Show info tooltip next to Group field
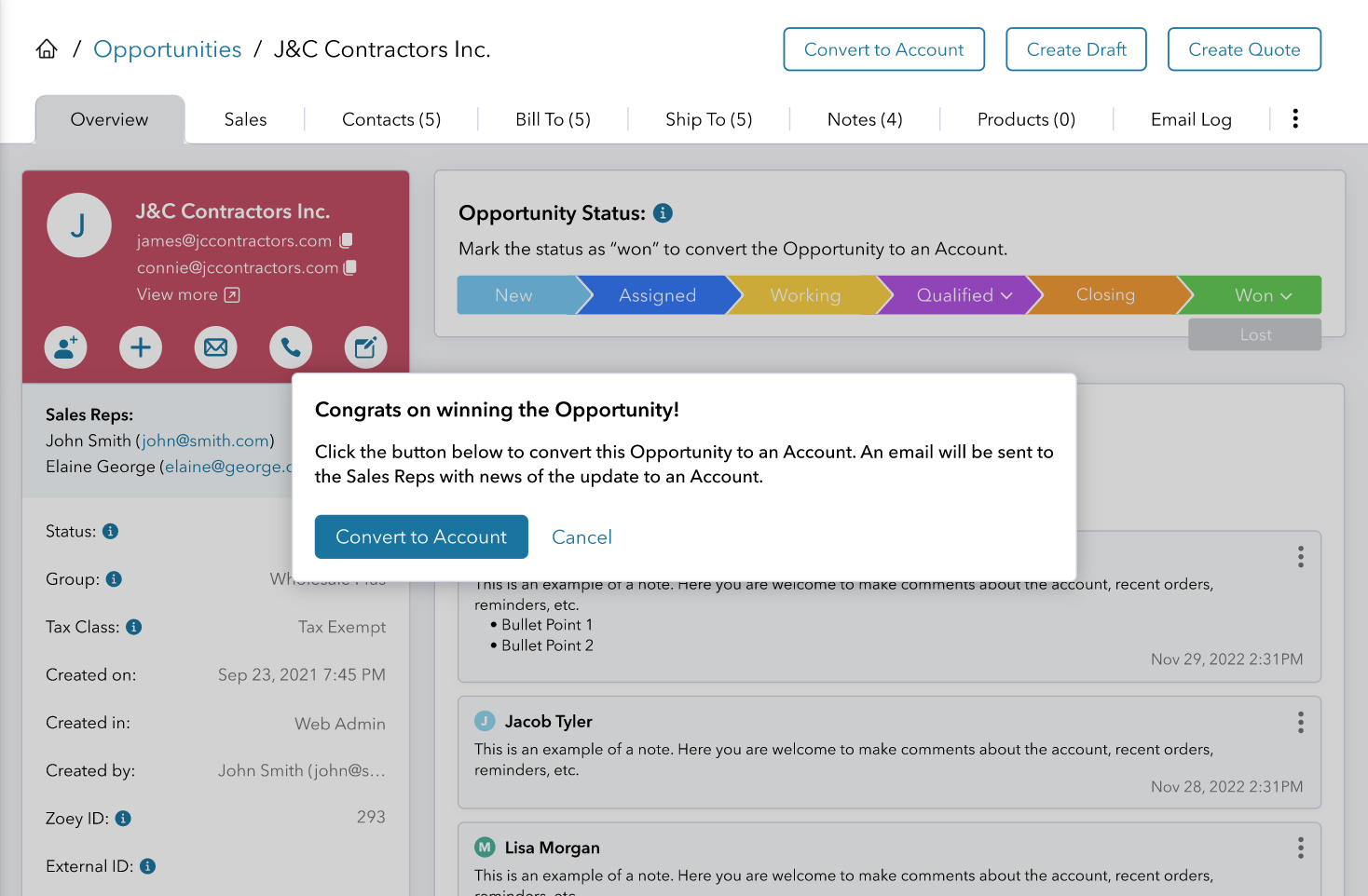The width and height of the screenshot is (1368, 896). (114, 578)
